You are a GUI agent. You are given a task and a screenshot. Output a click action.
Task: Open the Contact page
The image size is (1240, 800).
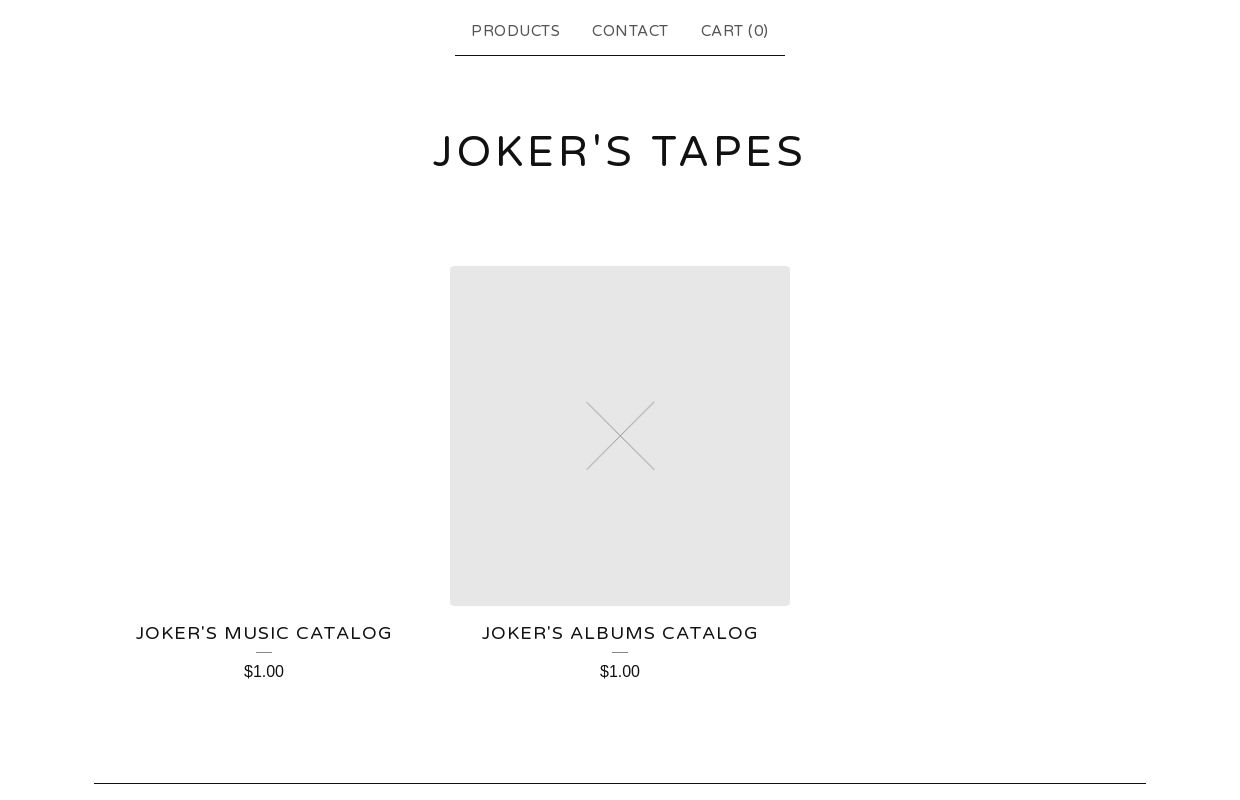click(x=630, y=31)
